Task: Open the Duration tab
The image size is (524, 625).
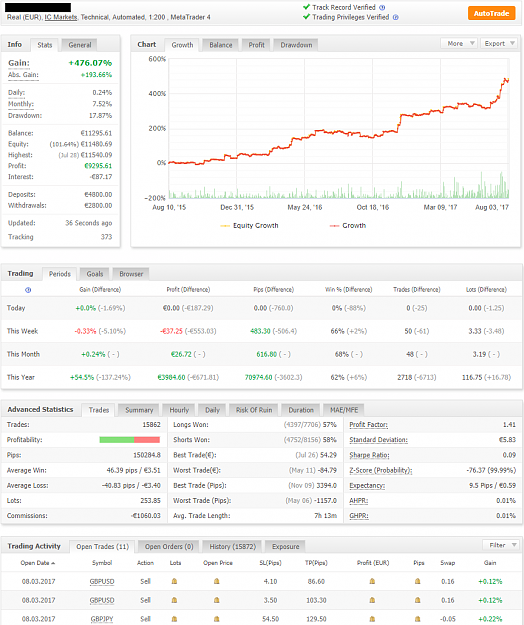Action: pyautogui.click(x=301, y=410)
